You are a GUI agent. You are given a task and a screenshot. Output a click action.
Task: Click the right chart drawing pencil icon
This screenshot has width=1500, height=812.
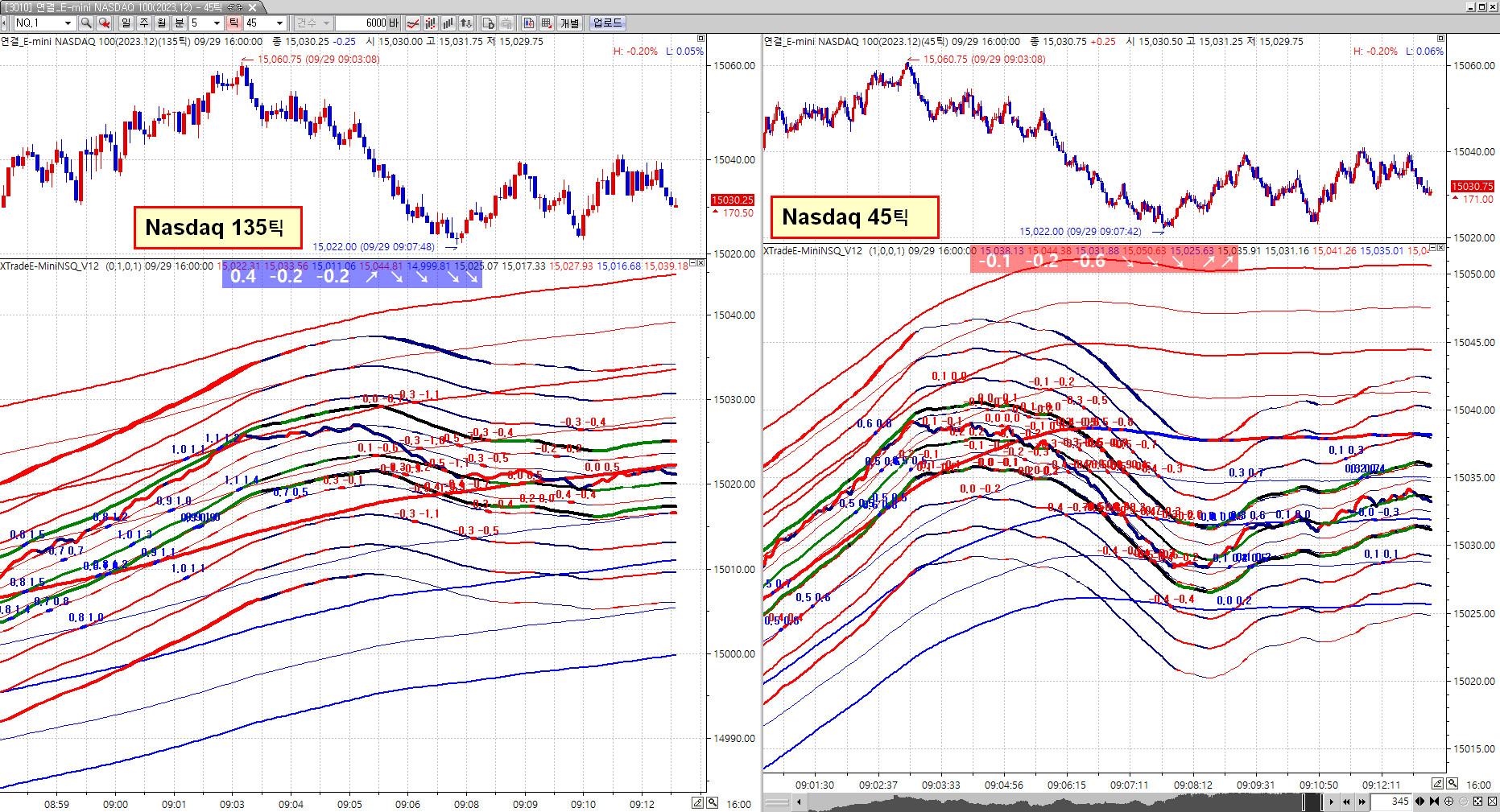(x=1438, y=783)
